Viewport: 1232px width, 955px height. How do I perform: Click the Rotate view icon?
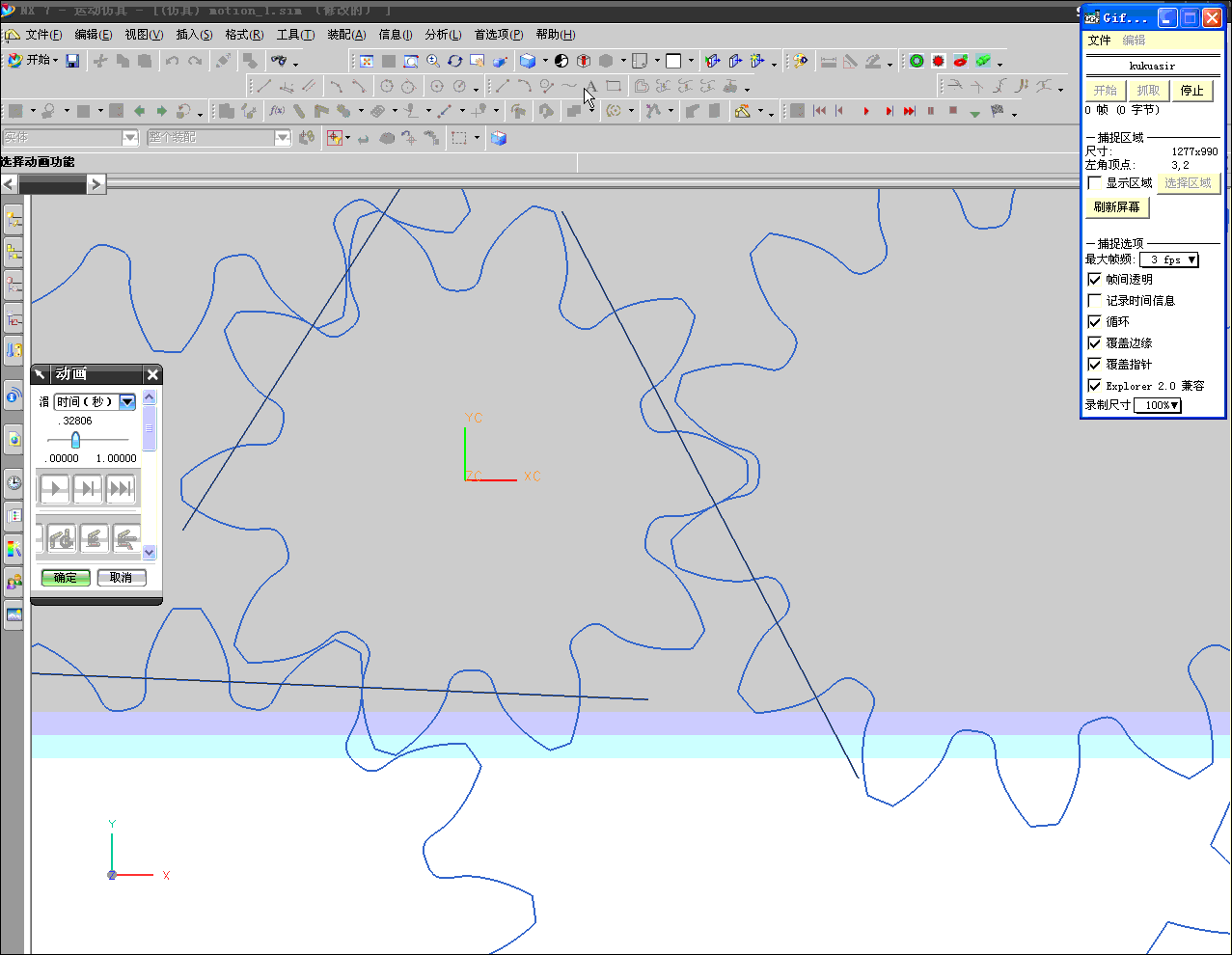coord(455,61)
